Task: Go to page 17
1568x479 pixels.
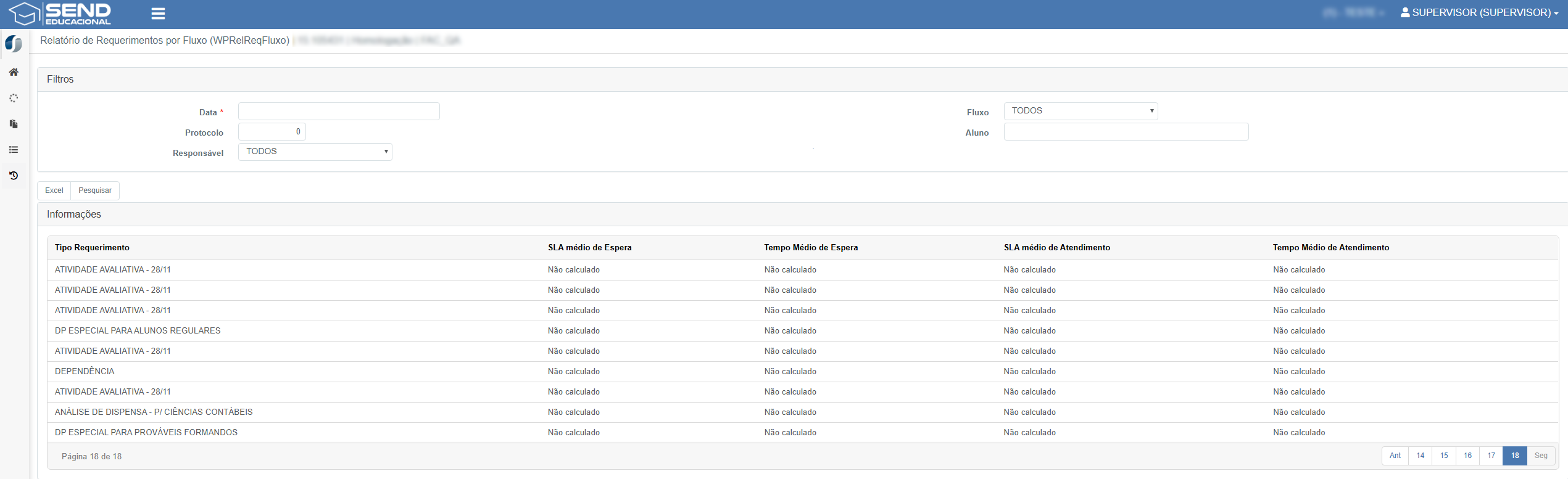Action: pos(1491,456)
